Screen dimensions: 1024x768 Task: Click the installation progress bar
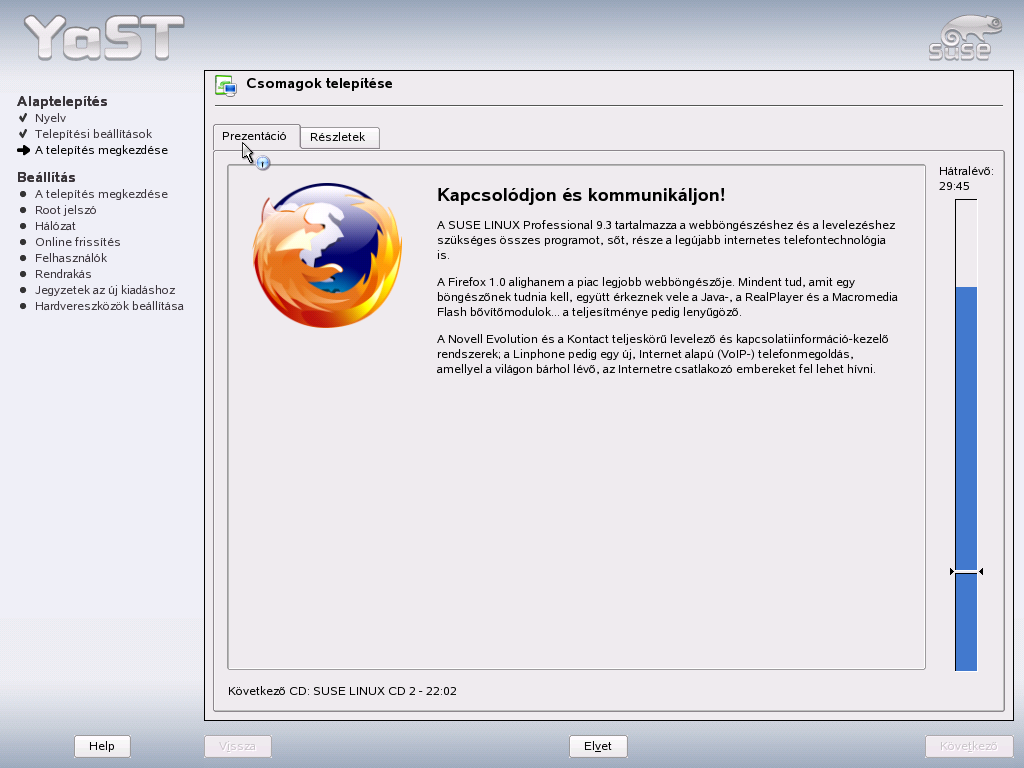[x=966, y=435]
